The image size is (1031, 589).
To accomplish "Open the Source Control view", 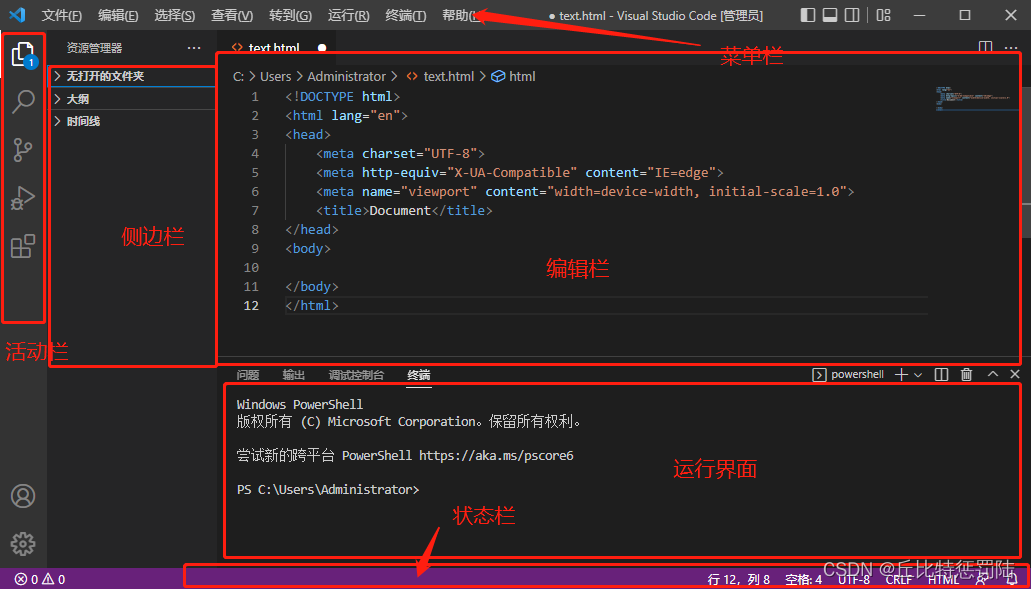I will point(22,150).
